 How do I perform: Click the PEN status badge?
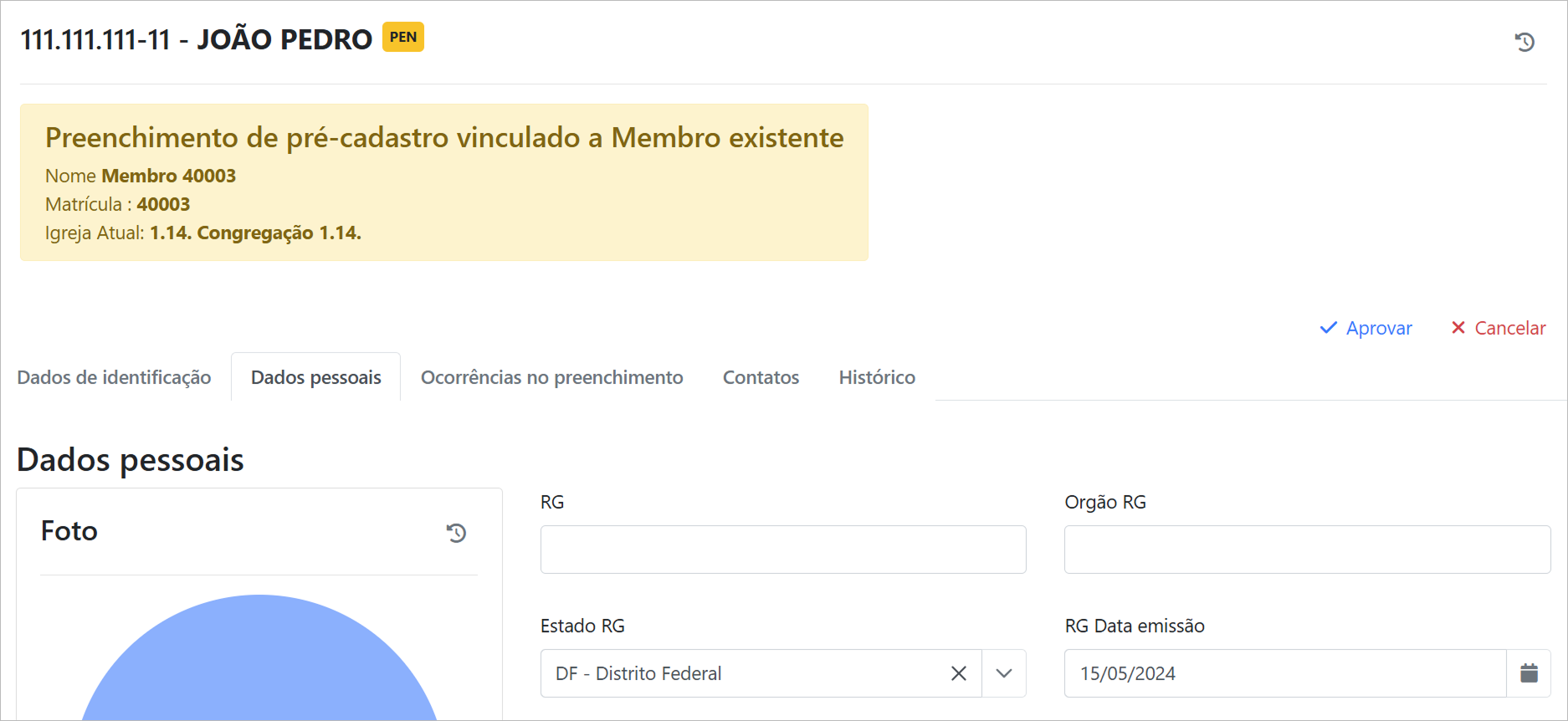403,38
